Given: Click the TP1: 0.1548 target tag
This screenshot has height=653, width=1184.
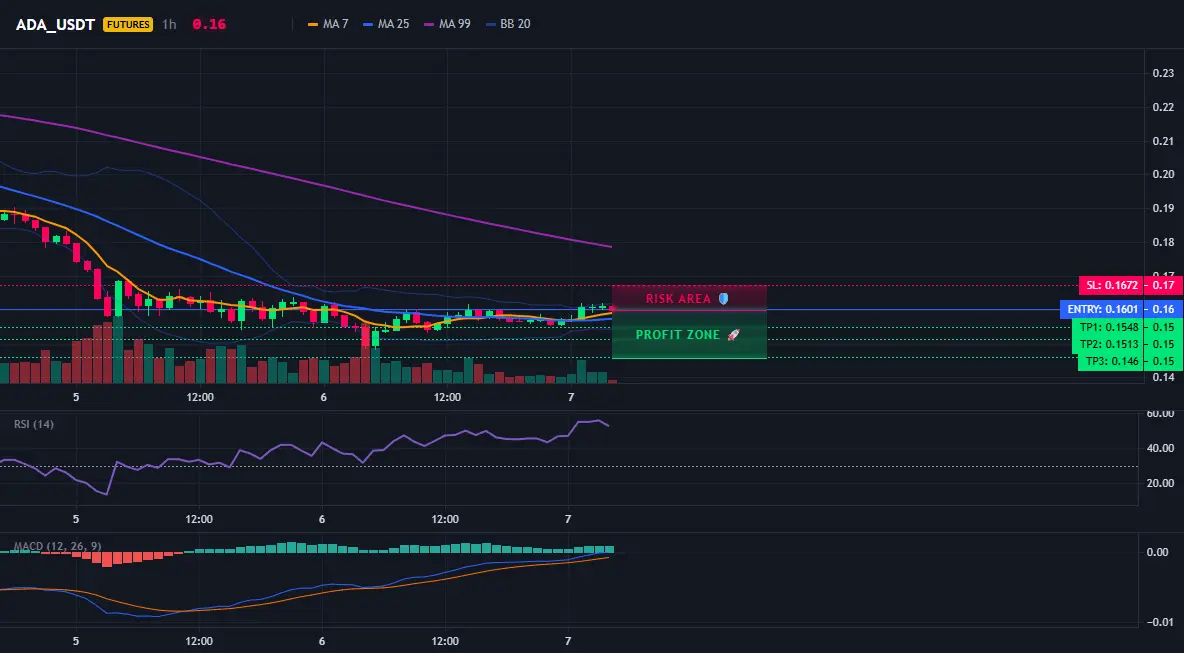Looking at the screenshot, I should (x=1108, y=328).
